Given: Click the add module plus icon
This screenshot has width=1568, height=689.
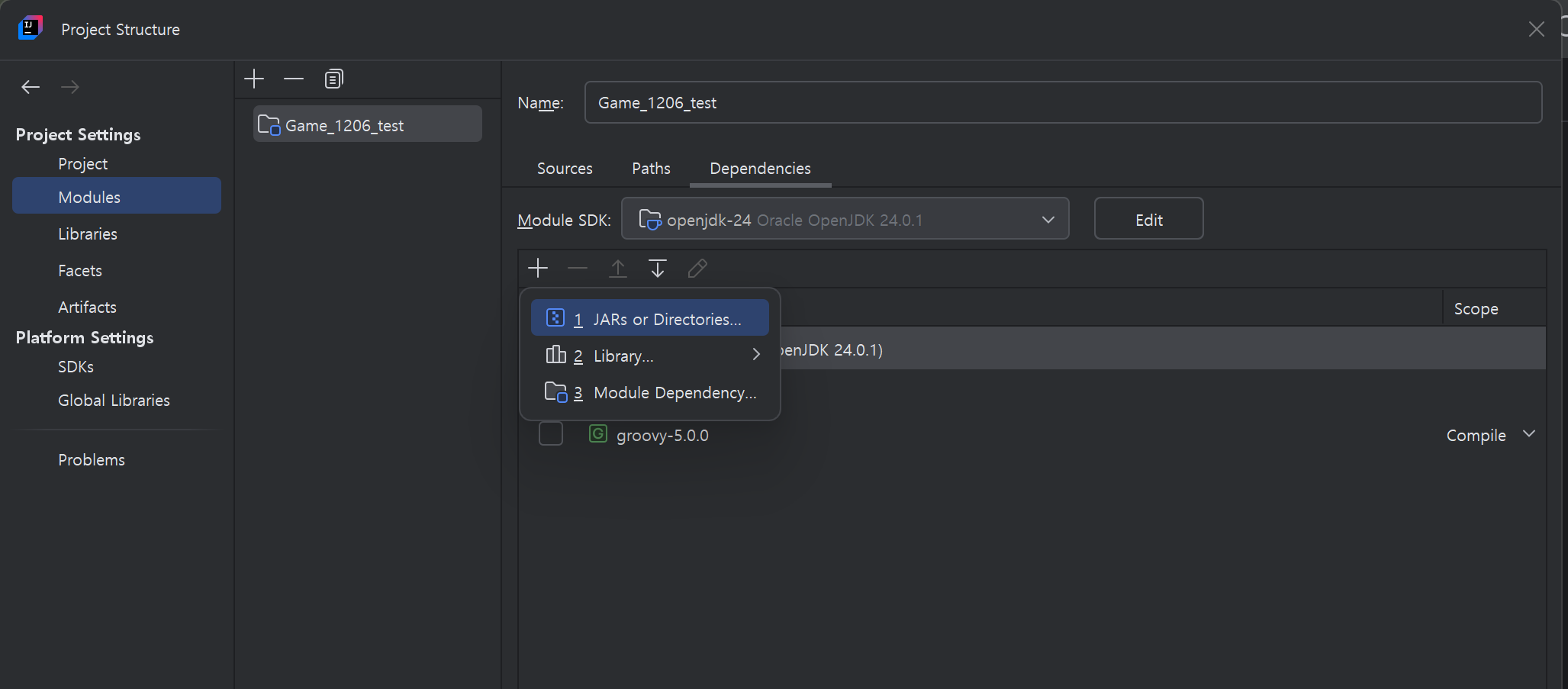Looking at the screenshot, I should click(x=254, y=79).
